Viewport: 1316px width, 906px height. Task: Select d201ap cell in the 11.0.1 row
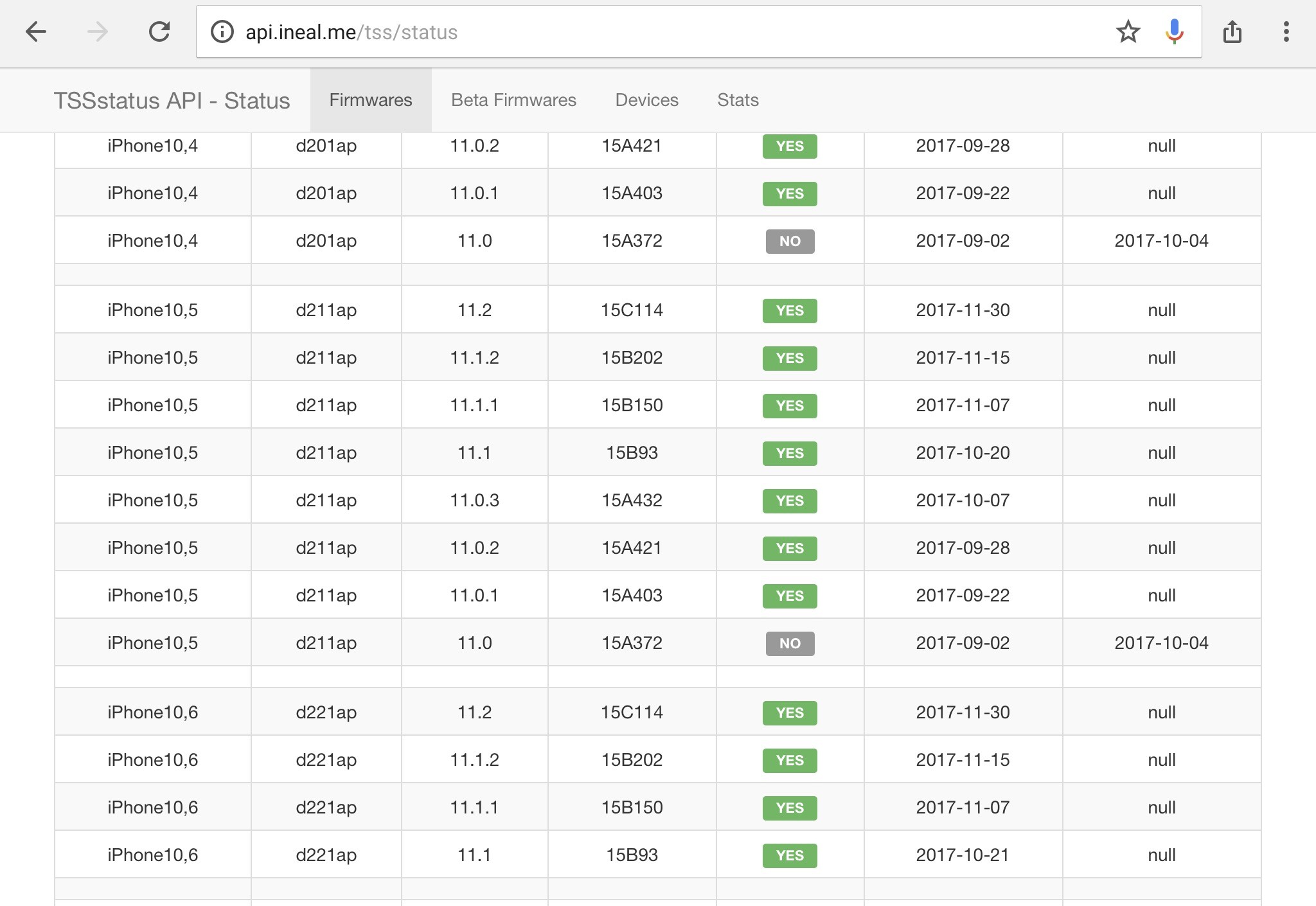326,193
